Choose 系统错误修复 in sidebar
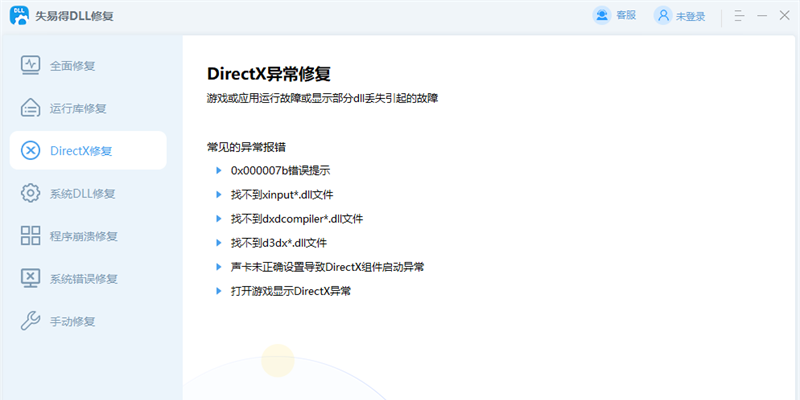The width and height of the screenshot is (800, 400). (x=88, y=279)
